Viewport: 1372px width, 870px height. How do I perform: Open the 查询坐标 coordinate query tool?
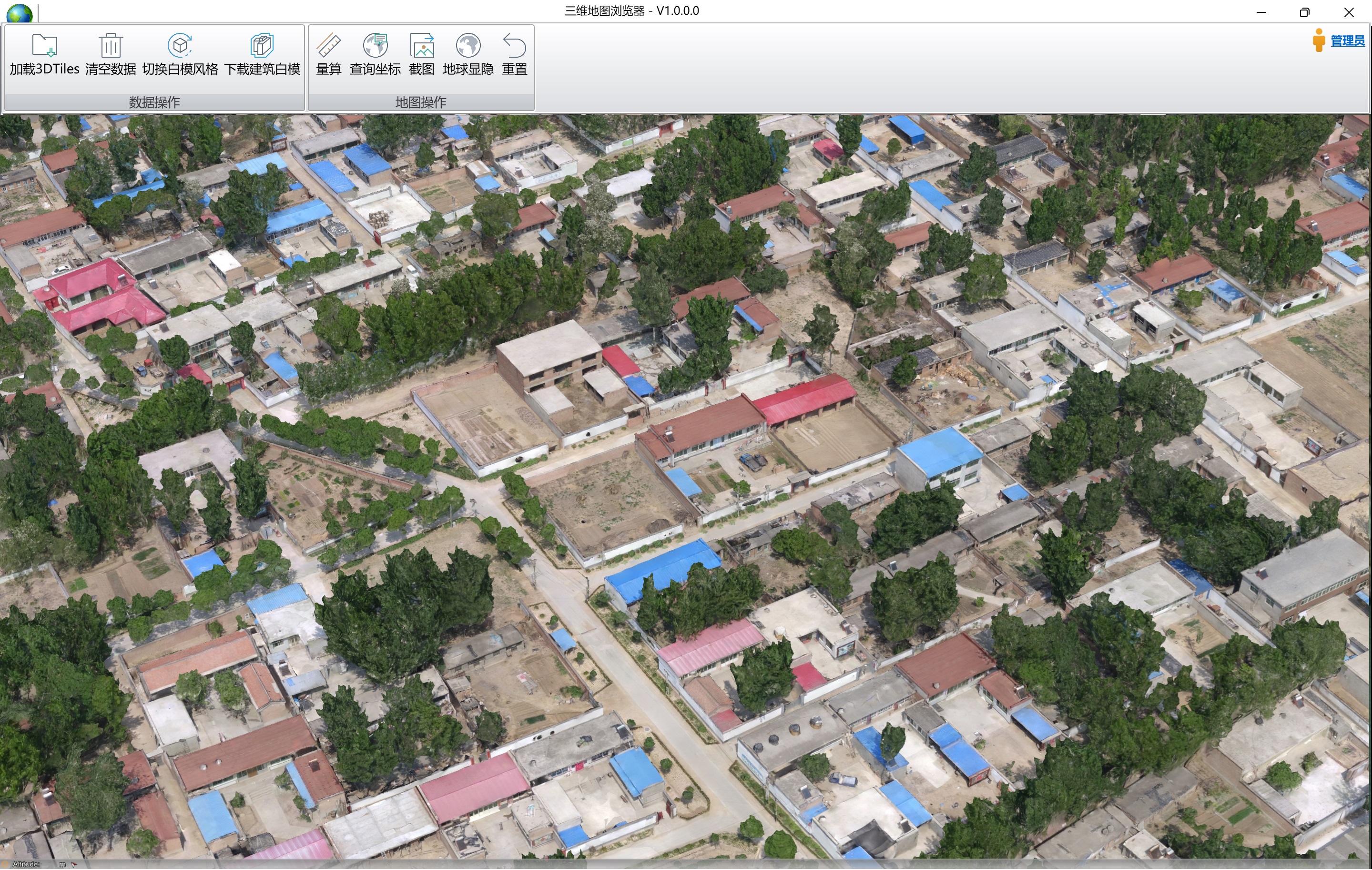[x=375, y=55]
